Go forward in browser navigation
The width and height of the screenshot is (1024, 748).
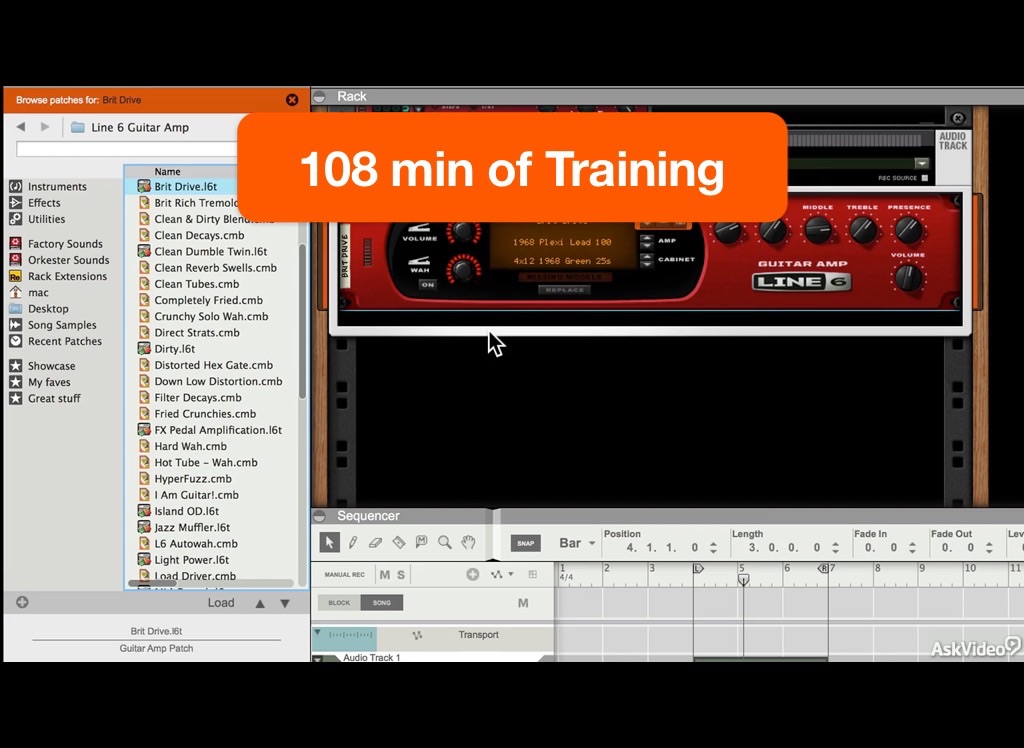44,127
